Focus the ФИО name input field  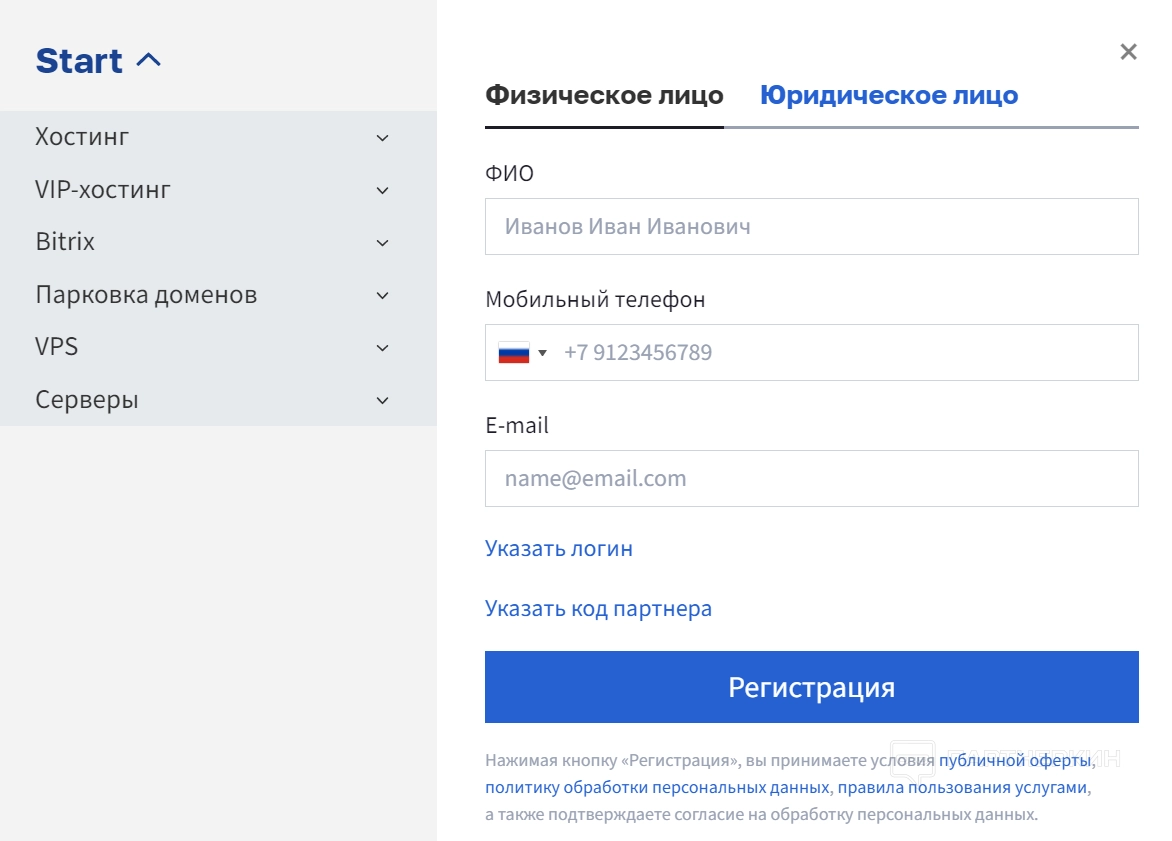tap(811, 227)
